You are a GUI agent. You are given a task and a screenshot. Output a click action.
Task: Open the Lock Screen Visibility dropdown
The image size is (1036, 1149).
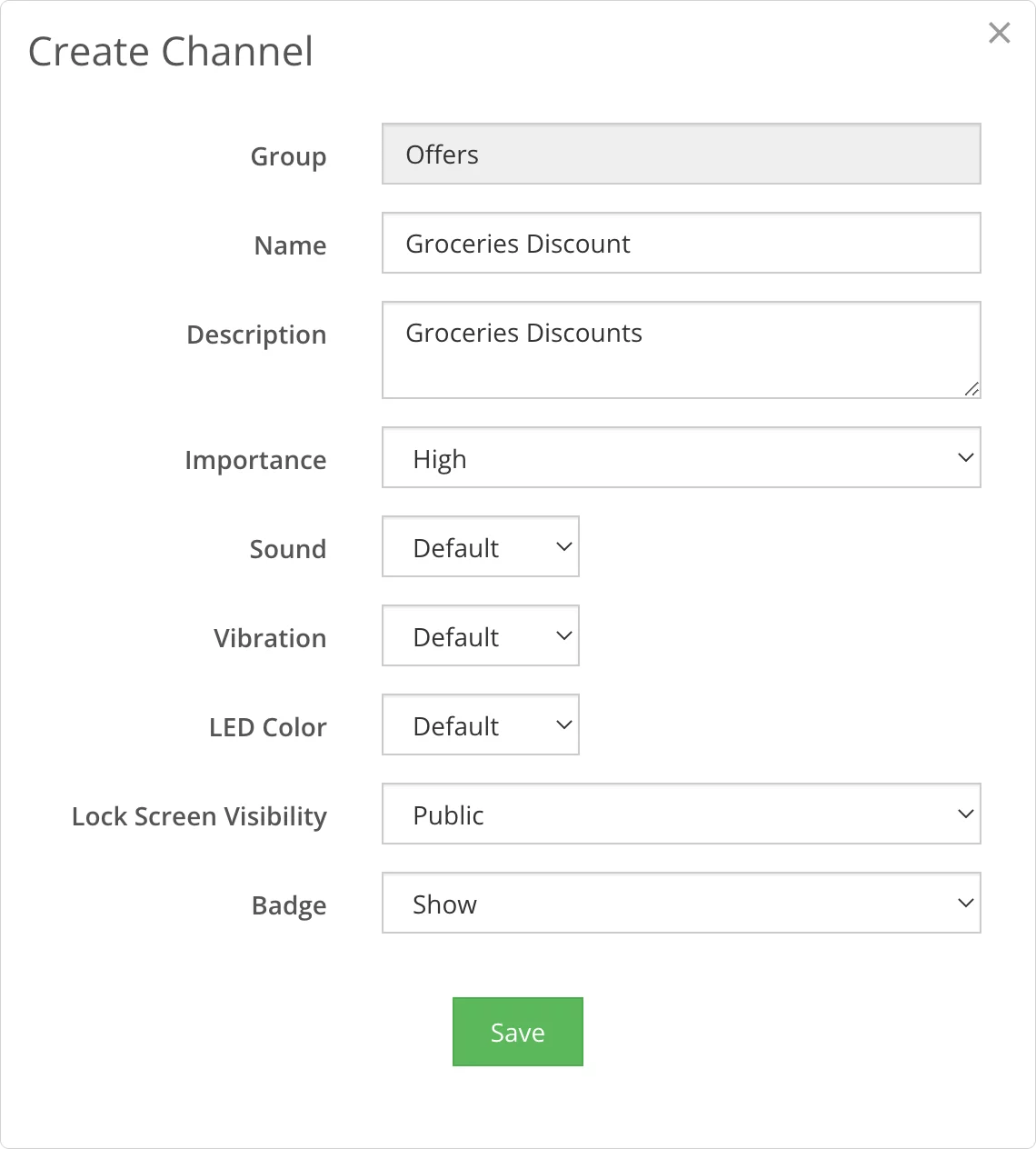pos(681,814)
